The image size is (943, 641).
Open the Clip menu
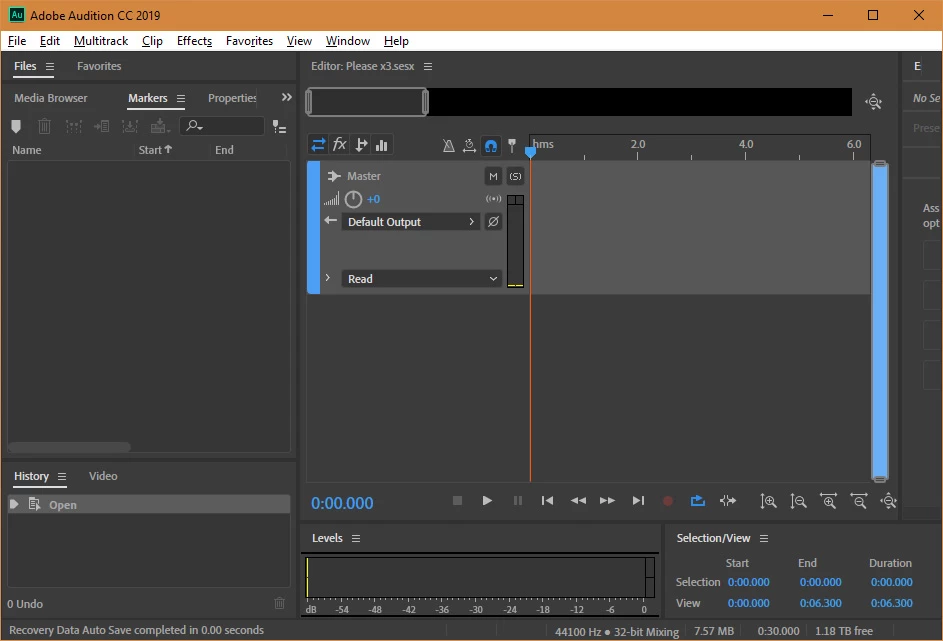[152, 41]
